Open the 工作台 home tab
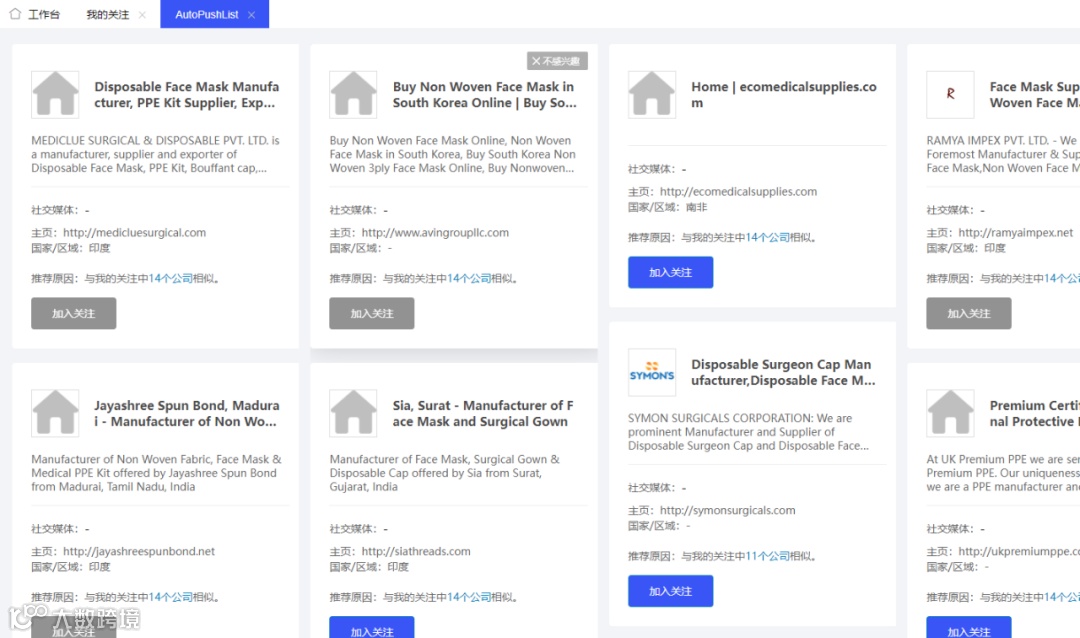 click(x=34, y=14)
